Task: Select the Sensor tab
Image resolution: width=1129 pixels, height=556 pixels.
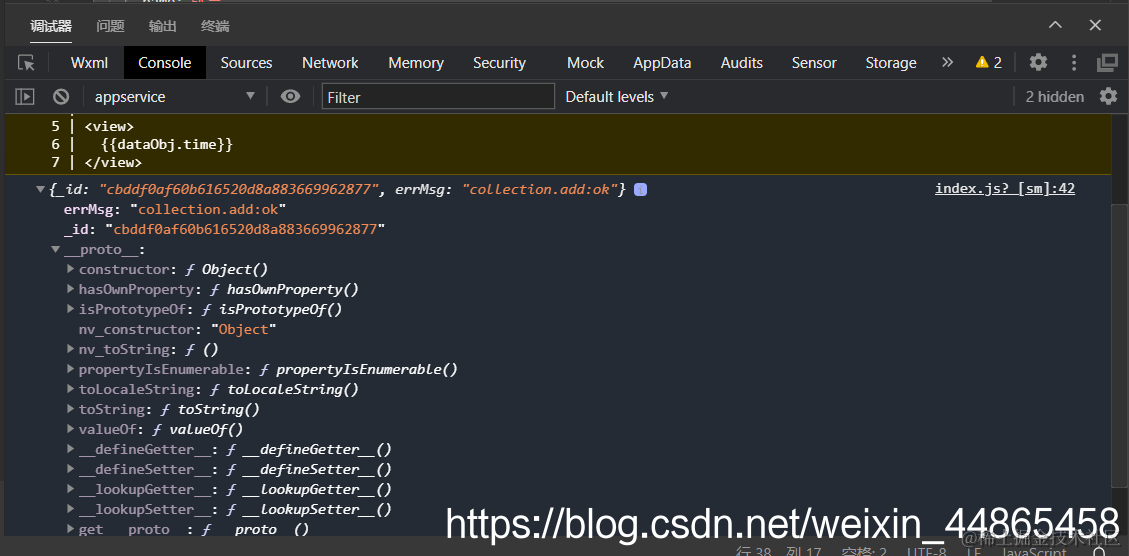Action: 814,63
